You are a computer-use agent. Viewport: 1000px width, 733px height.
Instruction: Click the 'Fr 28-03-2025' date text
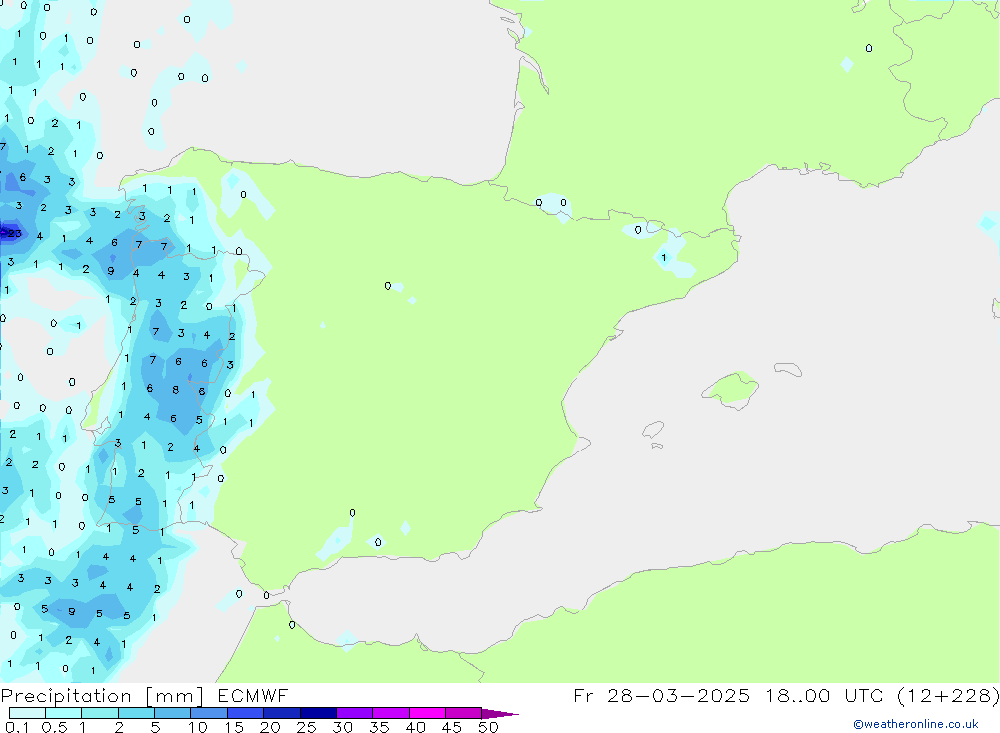[661, 695]
